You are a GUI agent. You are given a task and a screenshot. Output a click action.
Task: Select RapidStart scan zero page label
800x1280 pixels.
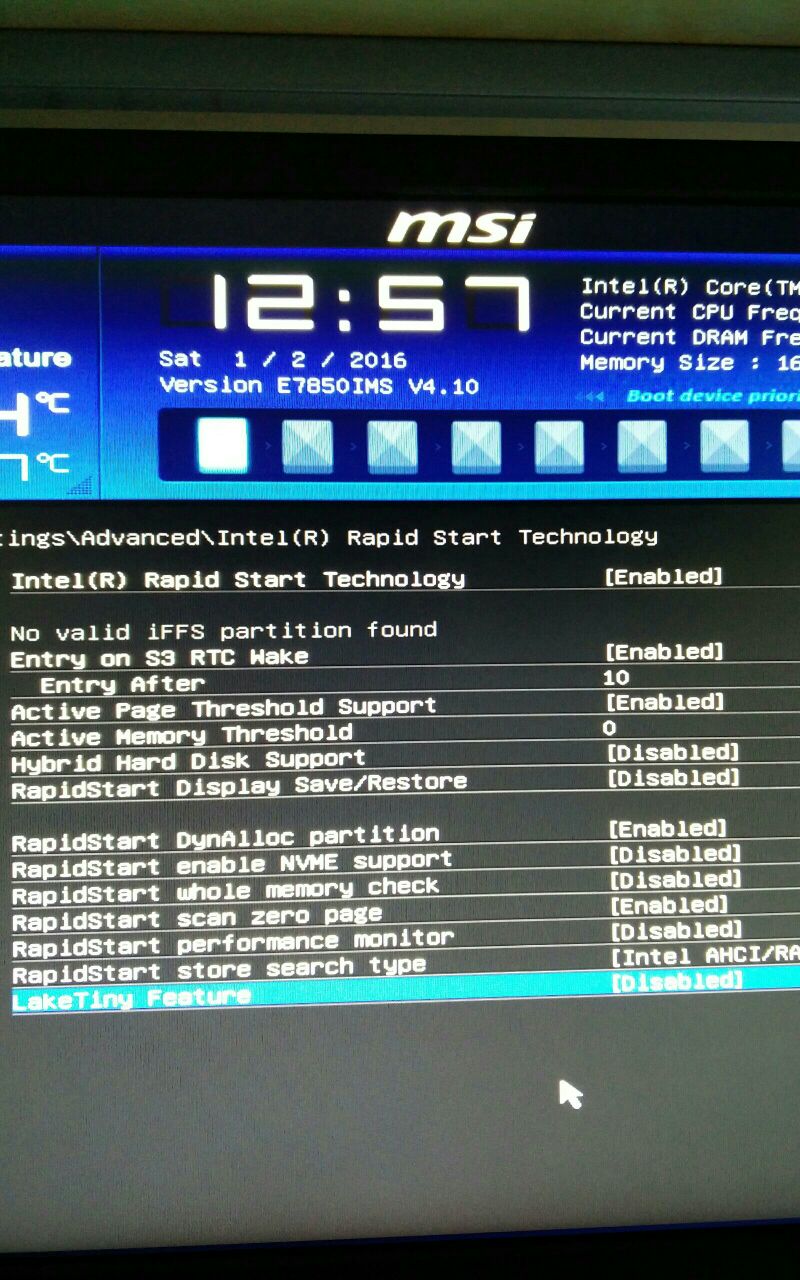pos(197,917)
